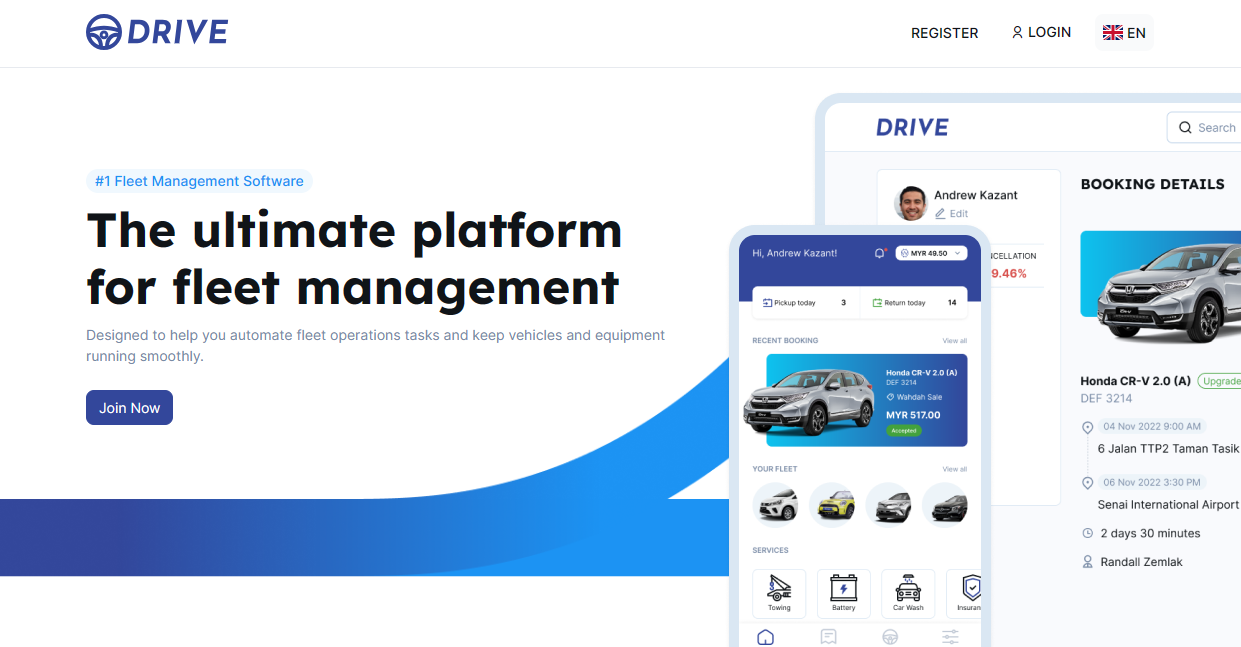Open the MYR 49.50 balance dropdown
The height and width of the screenshot is (647, 1241).
click(929, 253)
